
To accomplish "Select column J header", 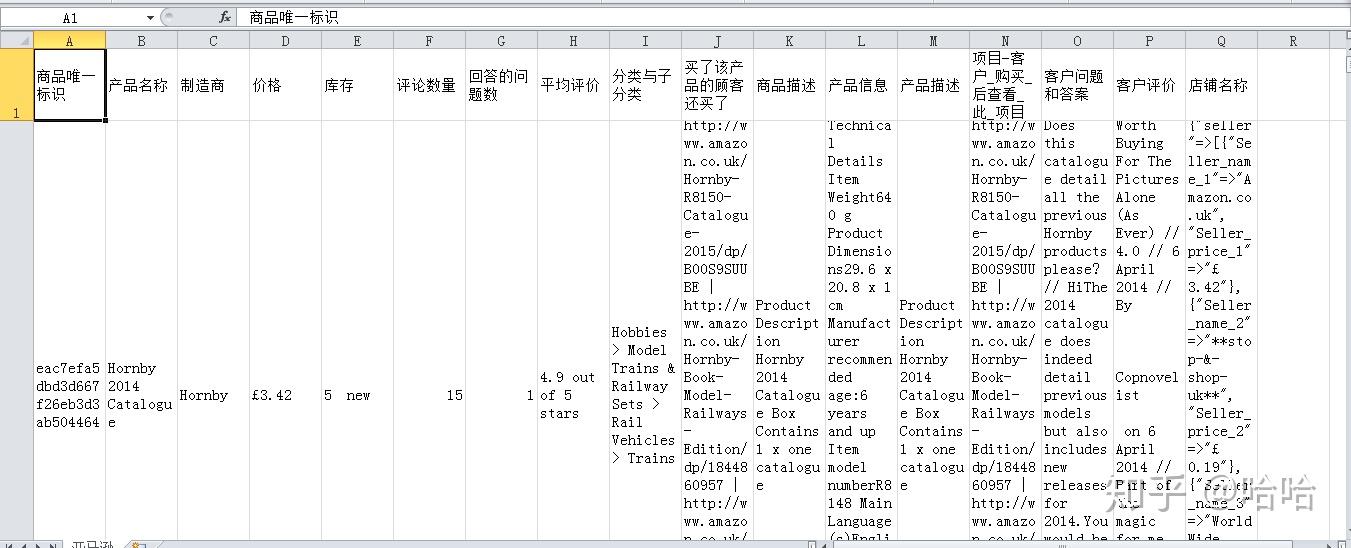I will point(717,40).
